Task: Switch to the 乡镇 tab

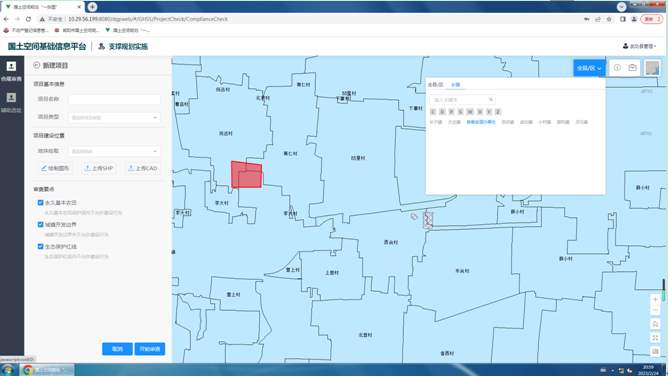Action: click(455, 85)
